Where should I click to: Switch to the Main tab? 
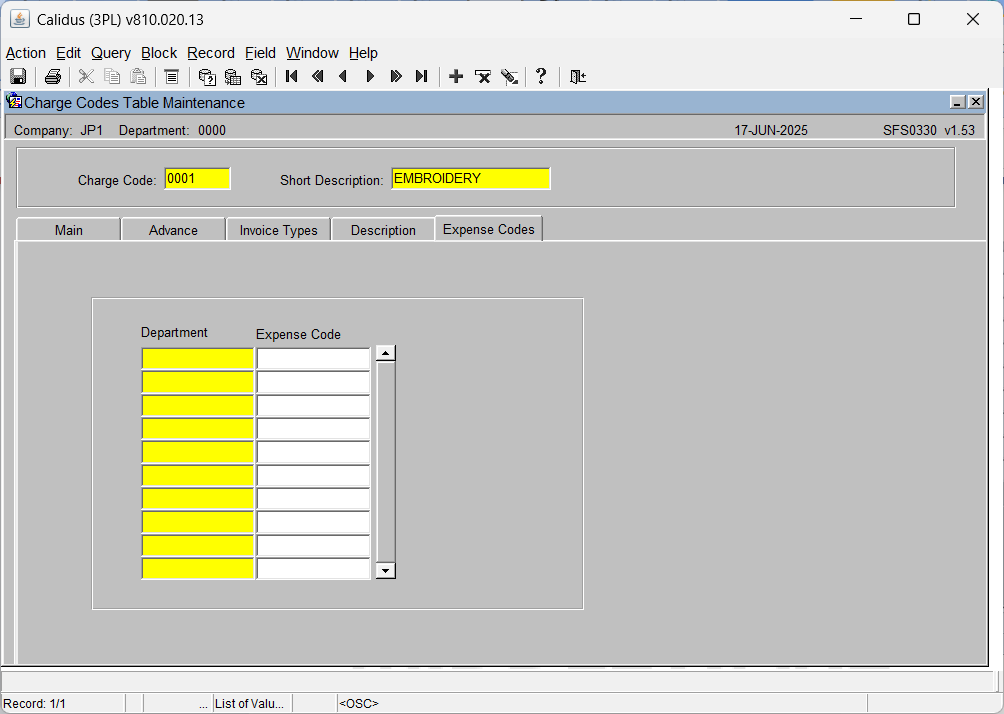(x=69, y=230)
